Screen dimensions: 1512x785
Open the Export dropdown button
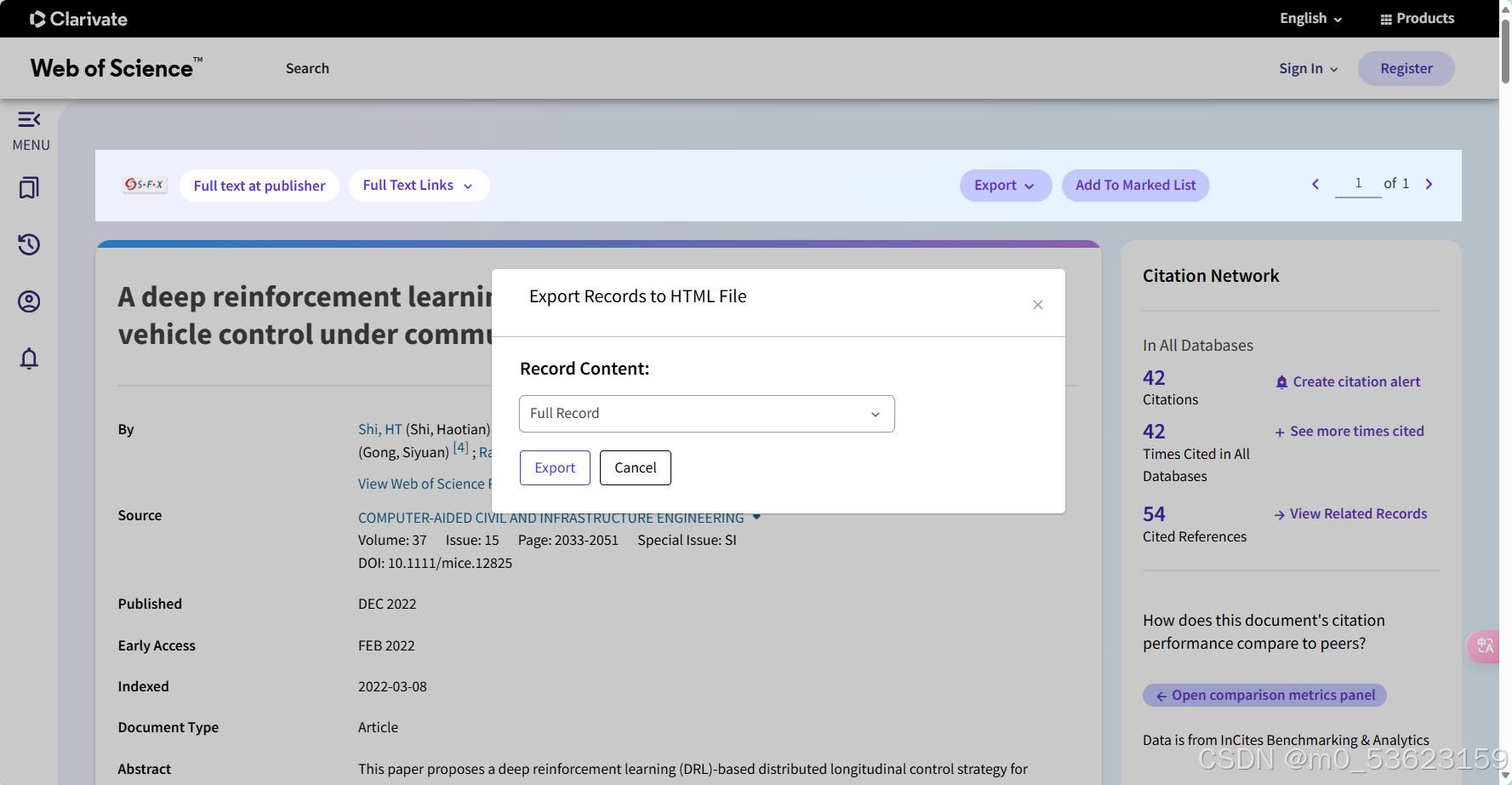pyautogui.click(x=1005, y=186)
